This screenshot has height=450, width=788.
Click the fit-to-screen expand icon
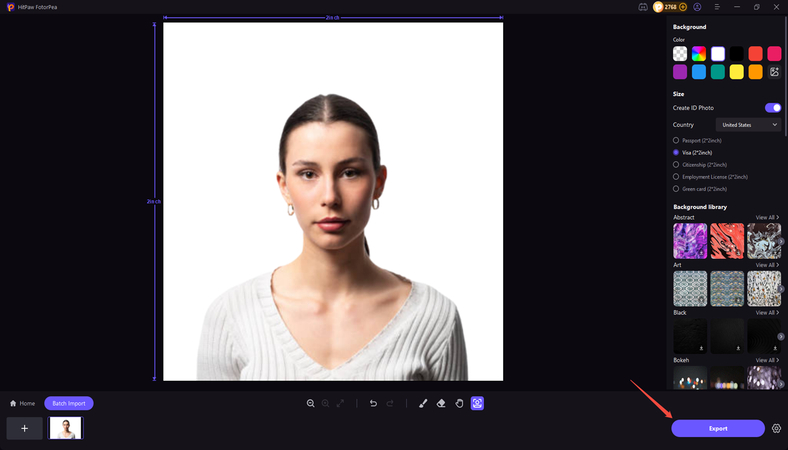(x=341, y=403)
